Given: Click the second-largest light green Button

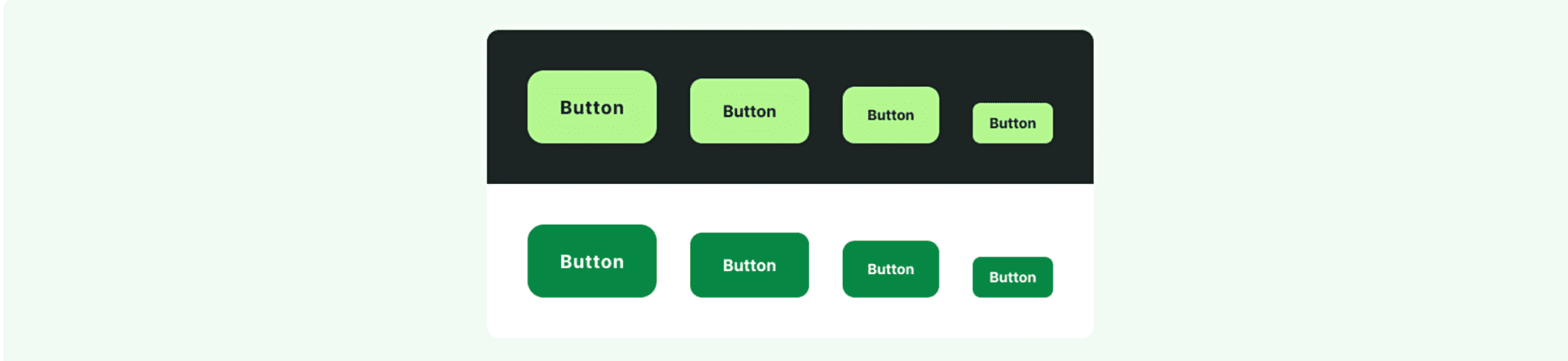Looking at the screenshot, I should click(x=750, y=111).
